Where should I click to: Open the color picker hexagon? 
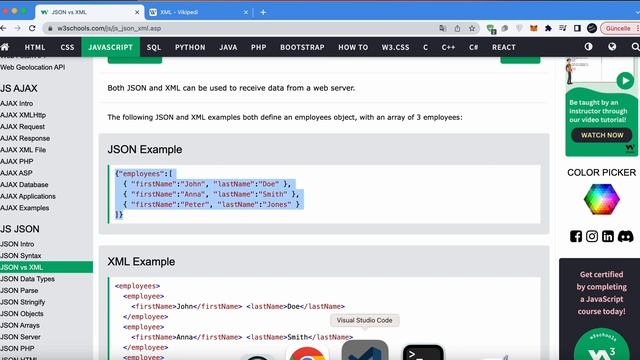(602, 199)
